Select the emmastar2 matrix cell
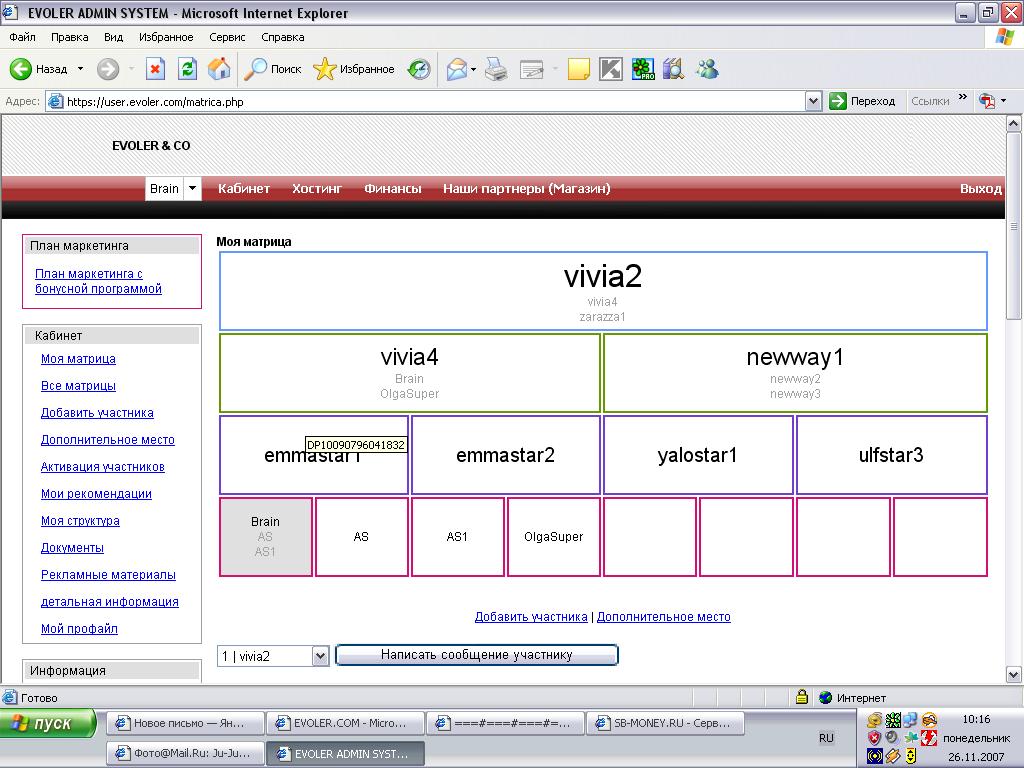This screenshot has height=768, width=1024. (505, 455)
